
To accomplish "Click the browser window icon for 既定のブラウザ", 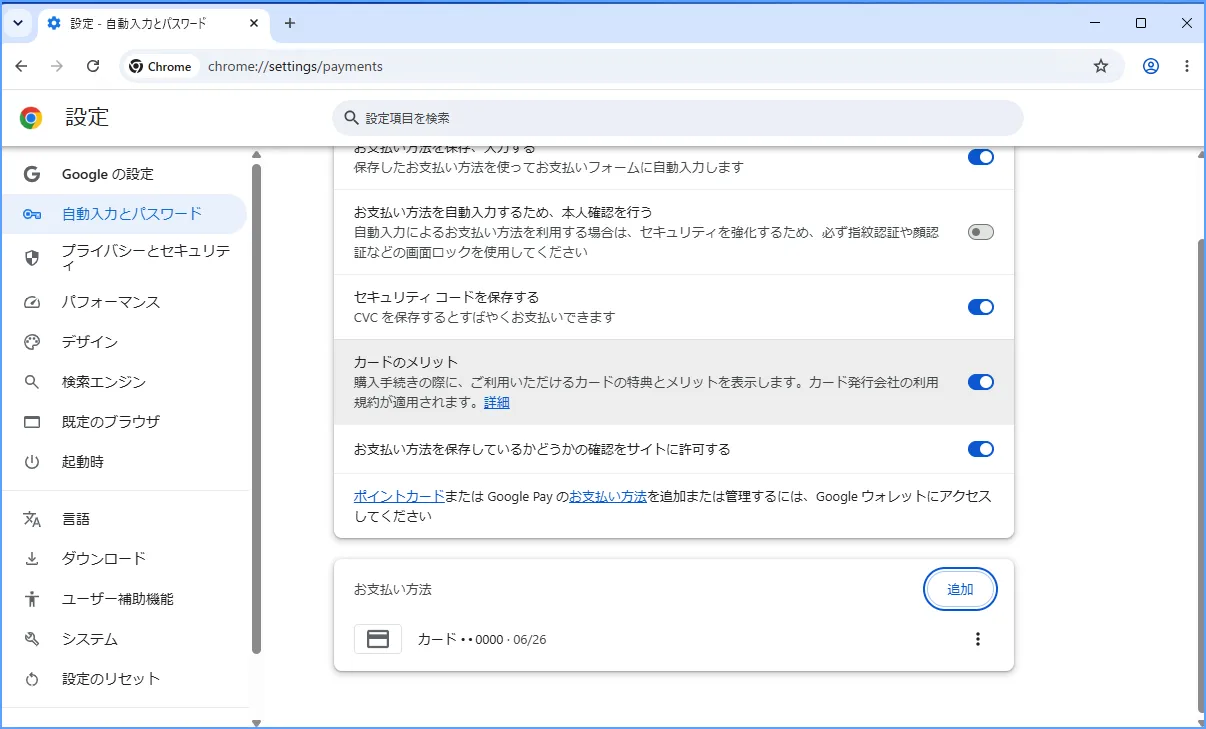I will (32, 422).
